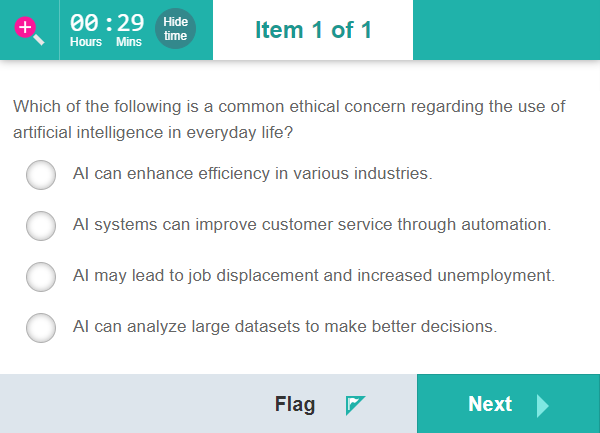
Task: Click the timer hours digits '00'
Action: [x=84, y=23]
